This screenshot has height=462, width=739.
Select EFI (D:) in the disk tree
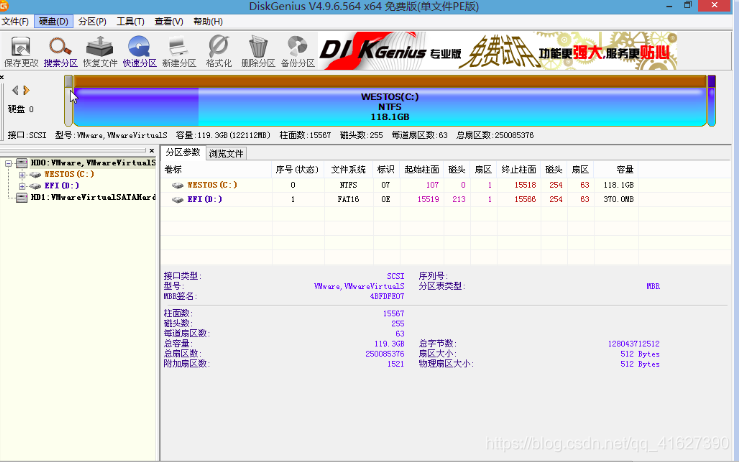(62, 185)
